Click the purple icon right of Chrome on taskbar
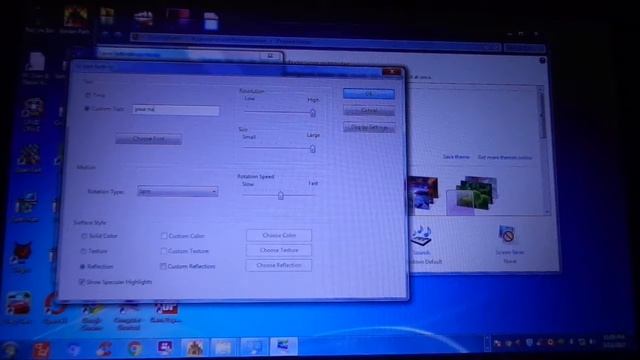This screenshot has width=640, height=360. pos(165,347)
